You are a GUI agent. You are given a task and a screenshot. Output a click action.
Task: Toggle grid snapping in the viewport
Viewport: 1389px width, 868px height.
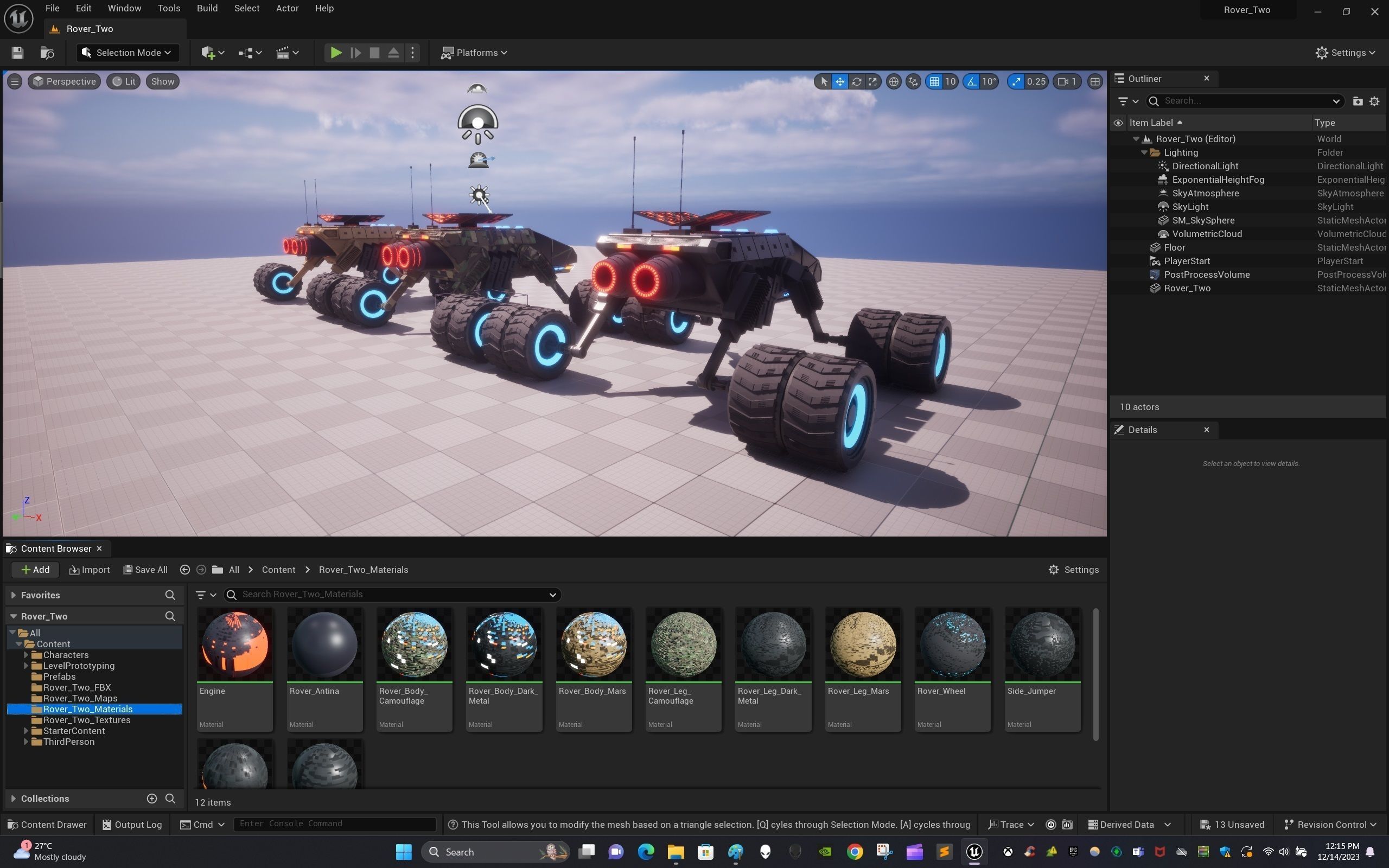(x=934, y=81)
